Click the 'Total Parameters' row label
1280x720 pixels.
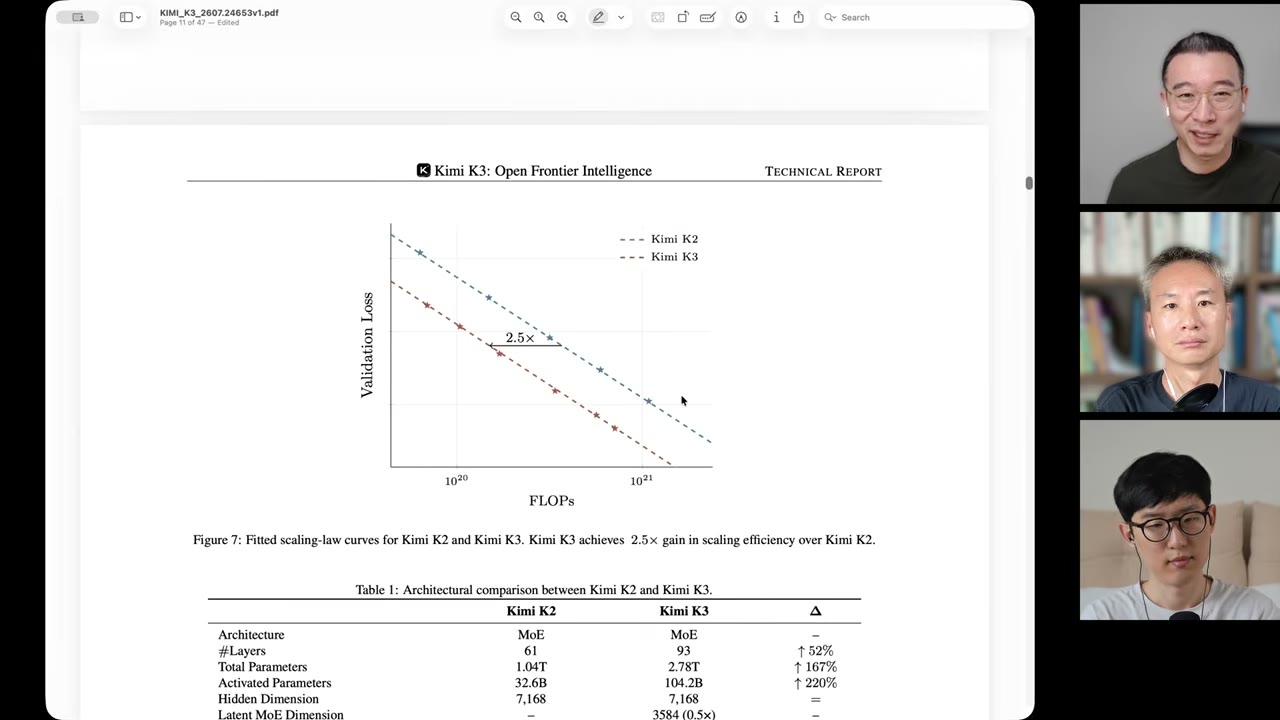point(262,667)
